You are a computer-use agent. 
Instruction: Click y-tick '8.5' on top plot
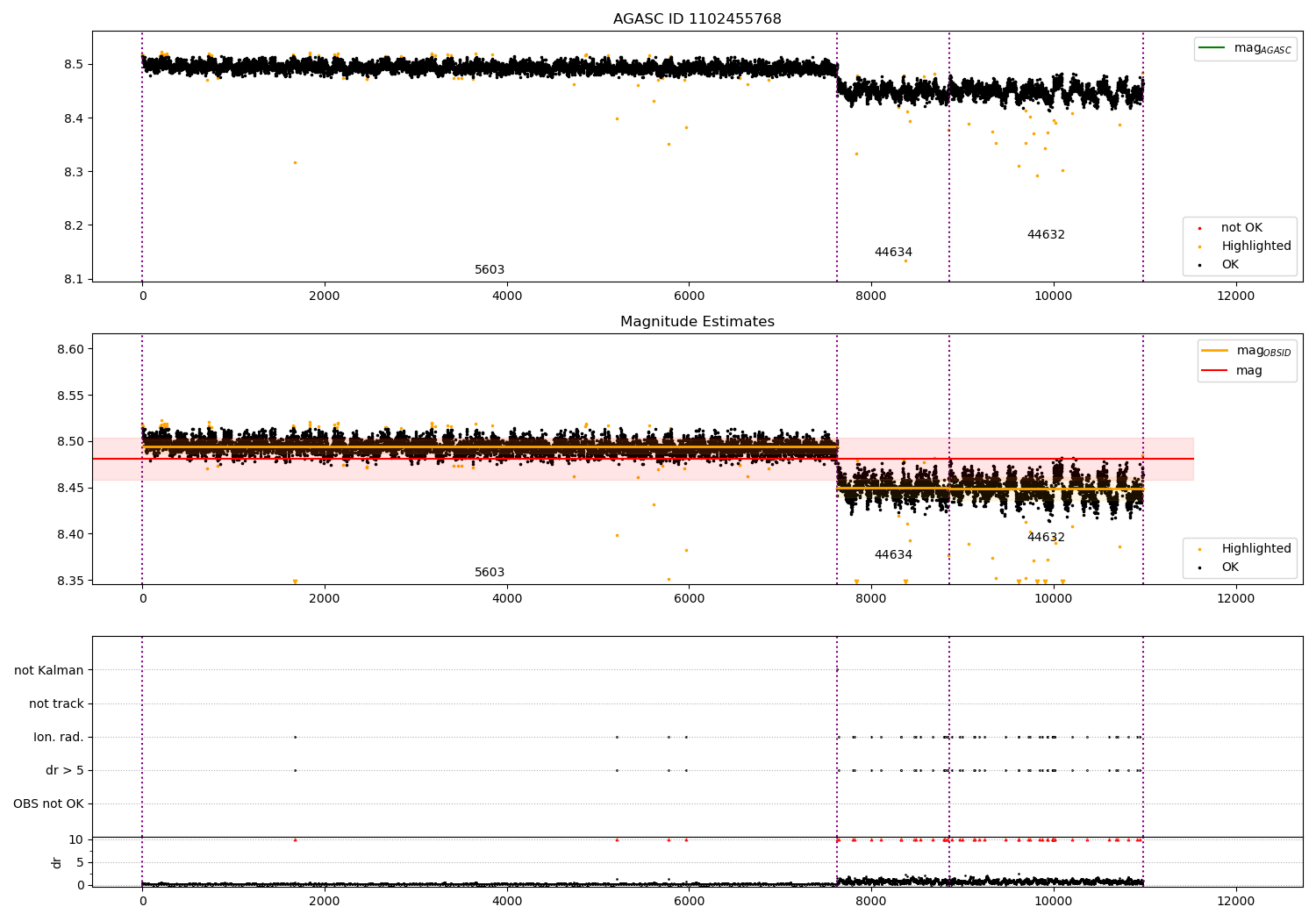tap(74, 65)
